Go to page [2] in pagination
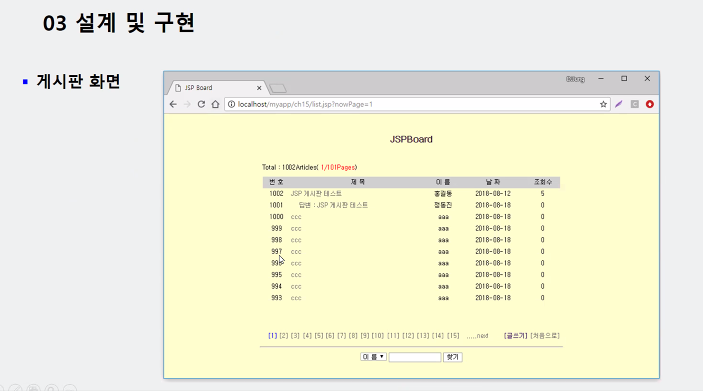 tap(284, 335)
